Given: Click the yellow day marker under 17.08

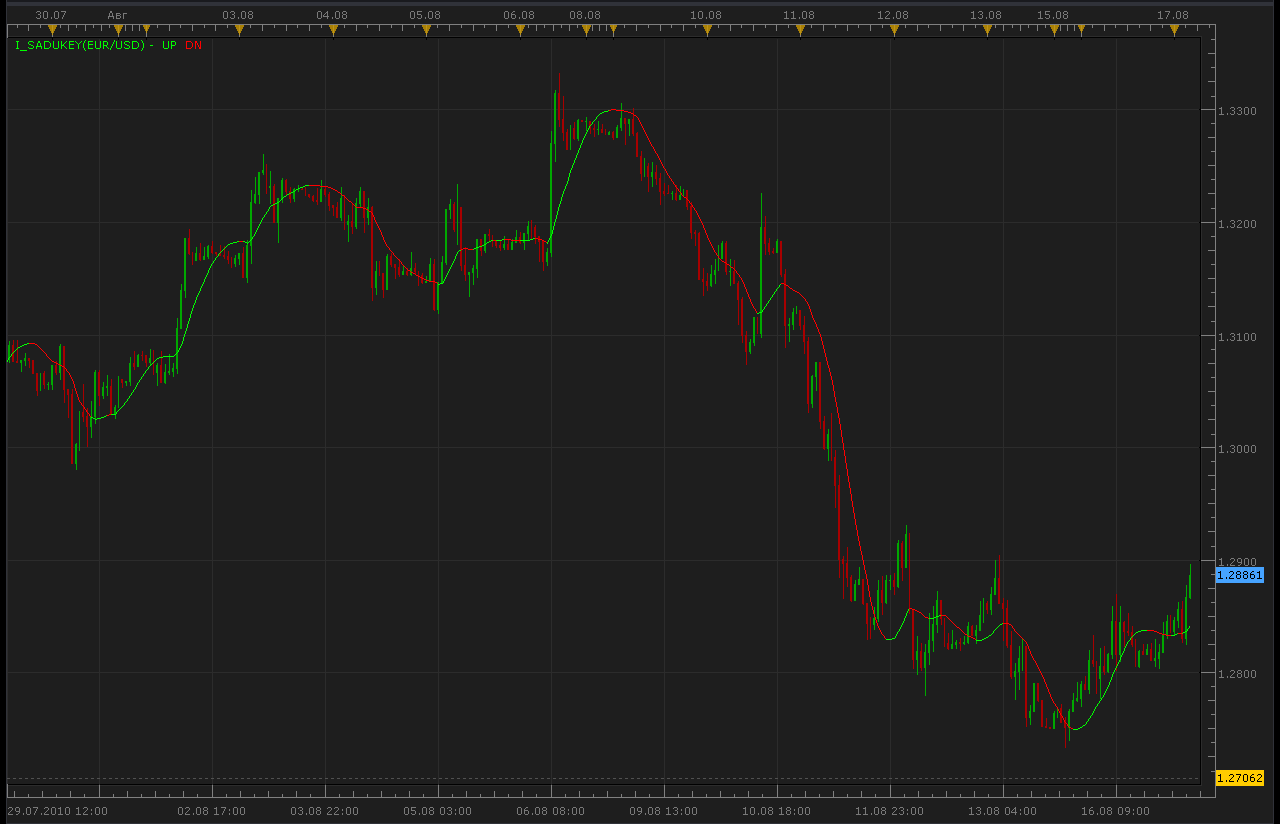Looking at the screenshot, I should tap(1174, 31).
